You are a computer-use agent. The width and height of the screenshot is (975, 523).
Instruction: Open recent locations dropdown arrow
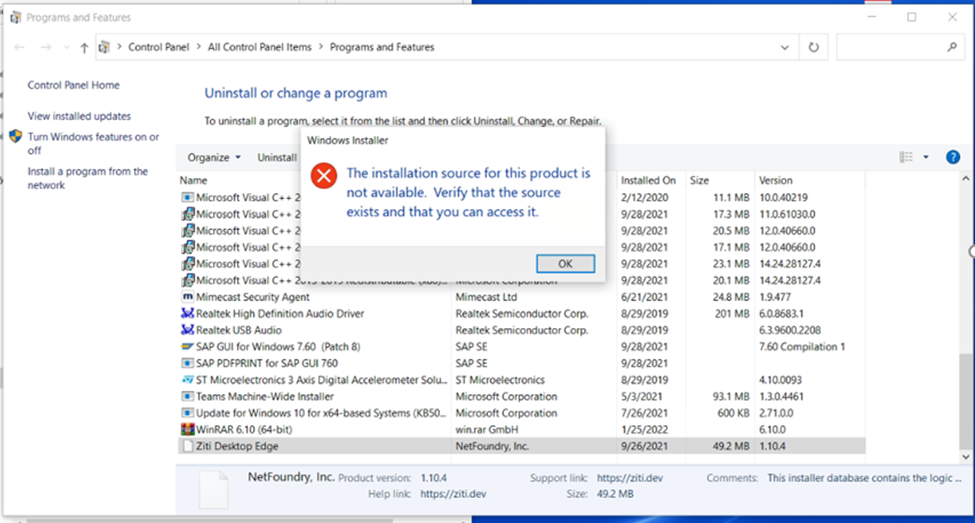(67, 47)
